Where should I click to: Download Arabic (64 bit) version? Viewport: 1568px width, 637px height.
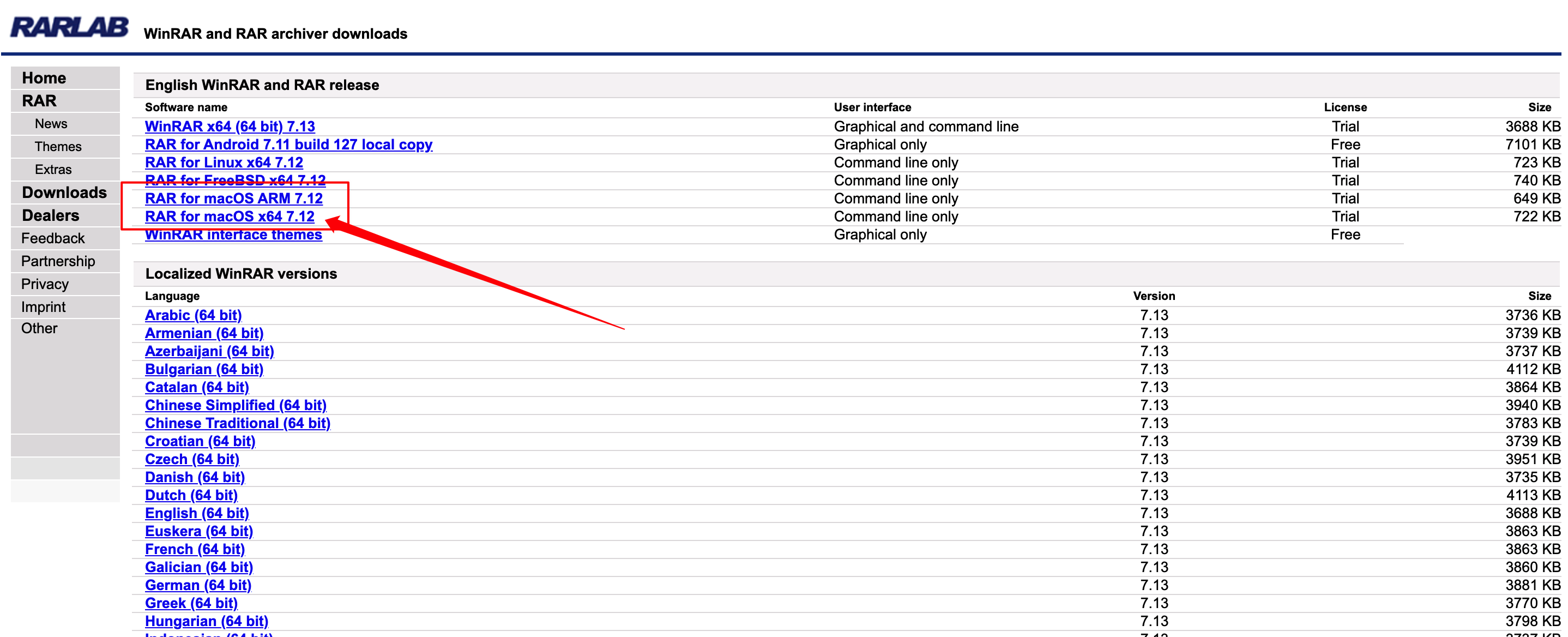193,315
